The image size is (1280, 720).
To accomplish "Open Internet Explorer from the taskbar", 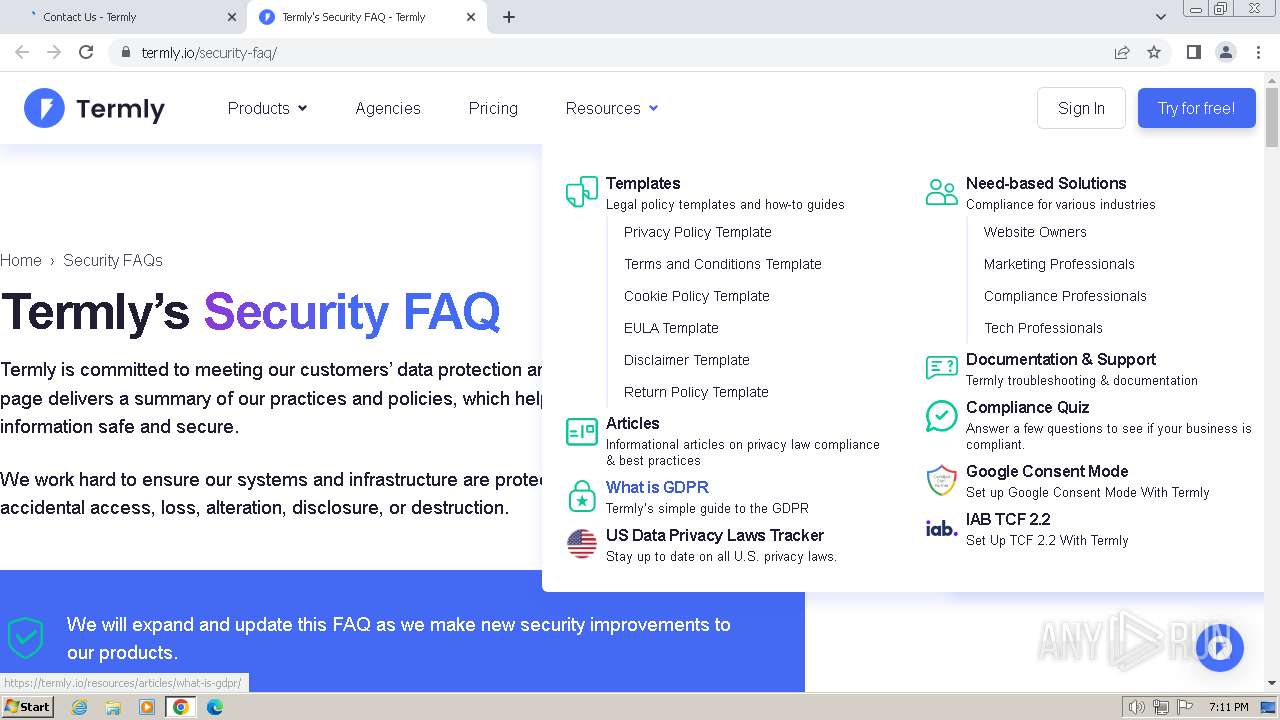I will (x=79, y=707).
